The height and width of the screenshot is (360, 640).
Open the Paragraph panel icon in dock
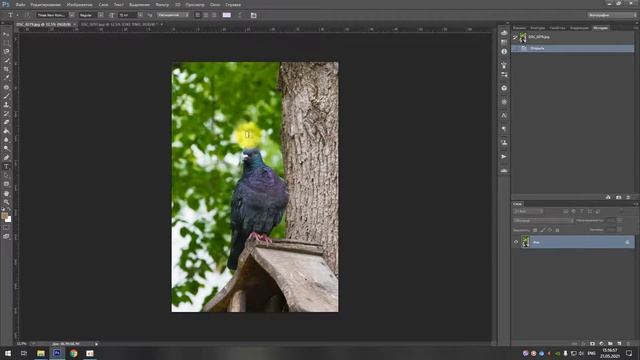pos(504,129)
